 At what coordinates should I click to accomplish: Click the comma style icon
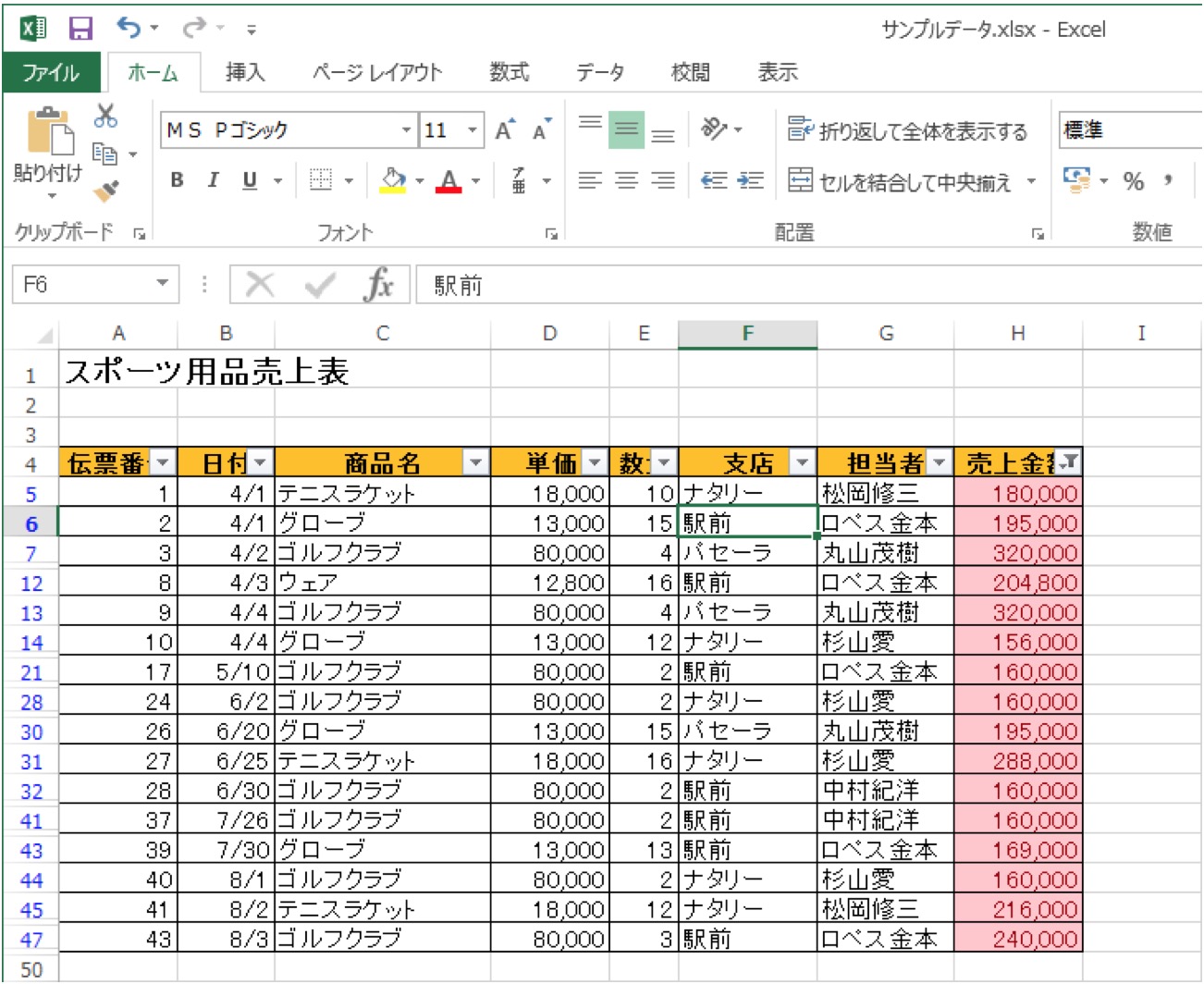click(x=1169, y=180)
